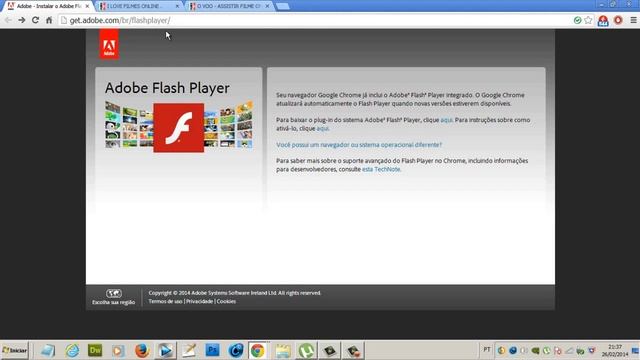
Task: Click second 'aqui' link for activation instructions
Action: 322,128
